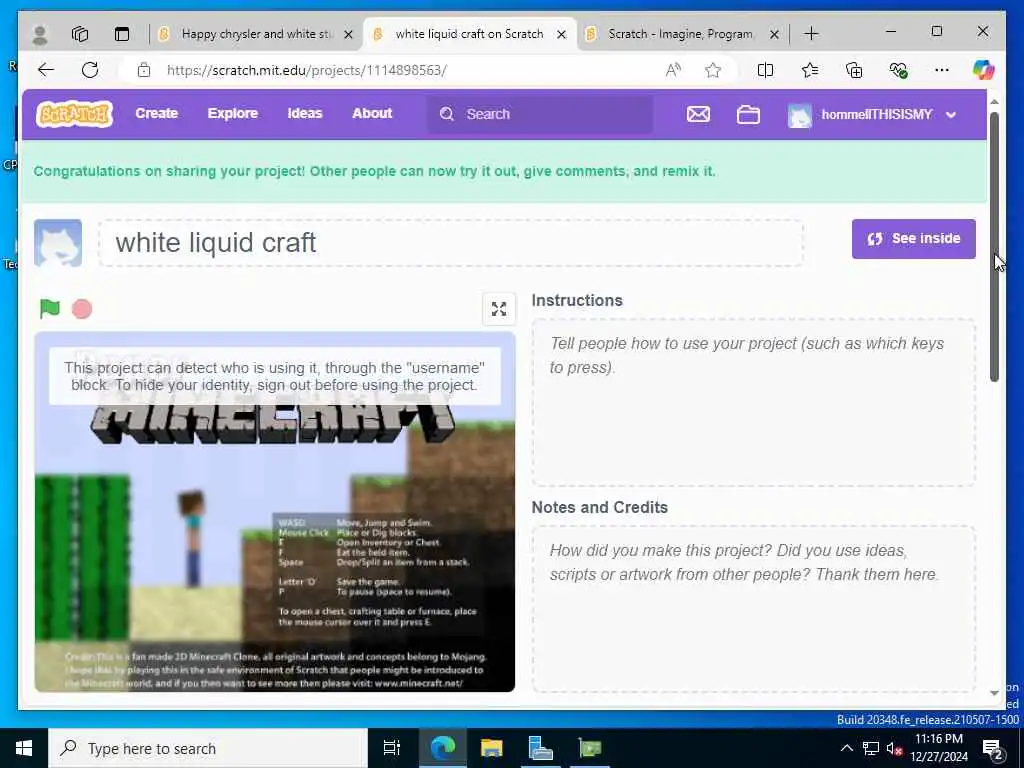The width and height of the screenshot is (1024, 768).
Task: Open File Explorer from the taskbar
Action: pos(491,748)
